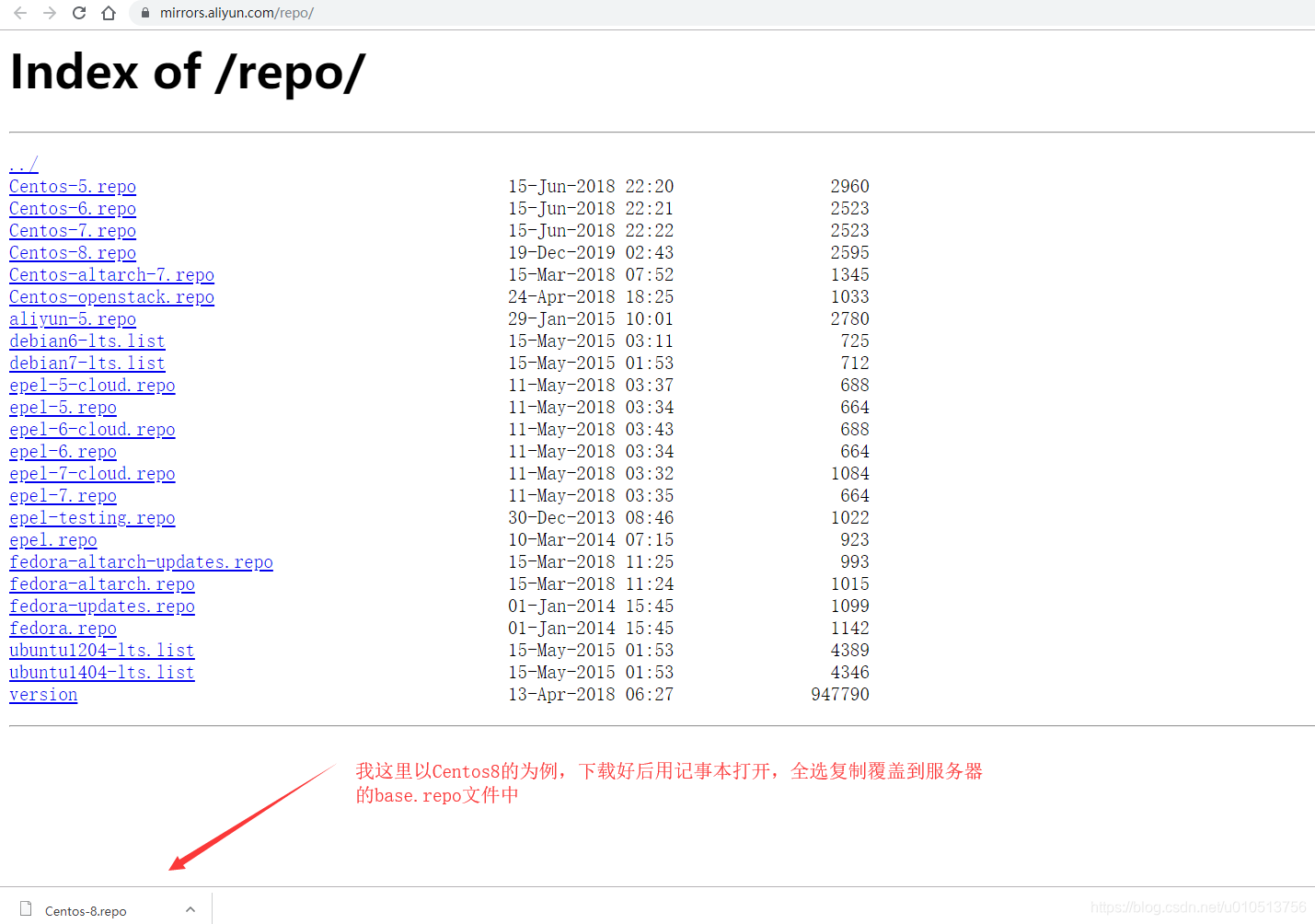
Task: Open the epel-5-cloud.repo link
Action: (x=92, y=386)
